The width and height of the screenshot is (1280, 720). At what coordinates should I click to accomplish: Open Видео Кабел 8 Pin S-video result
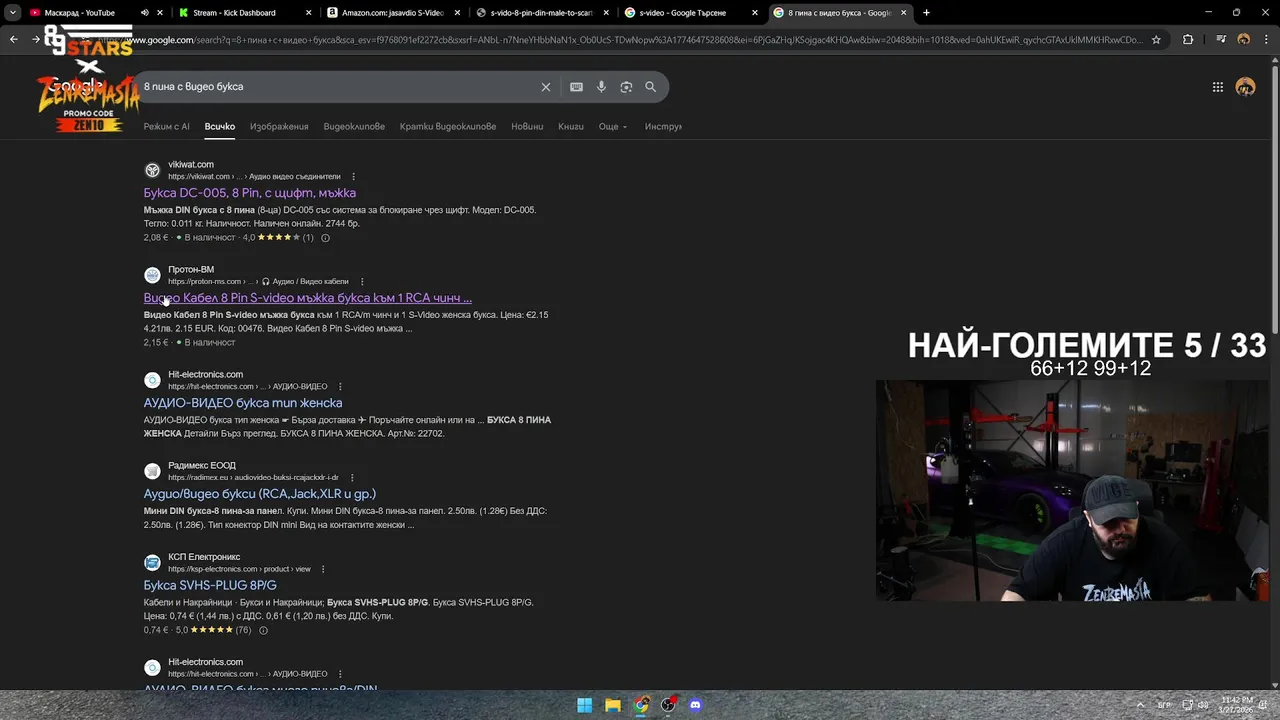click(x=307, y=298)
